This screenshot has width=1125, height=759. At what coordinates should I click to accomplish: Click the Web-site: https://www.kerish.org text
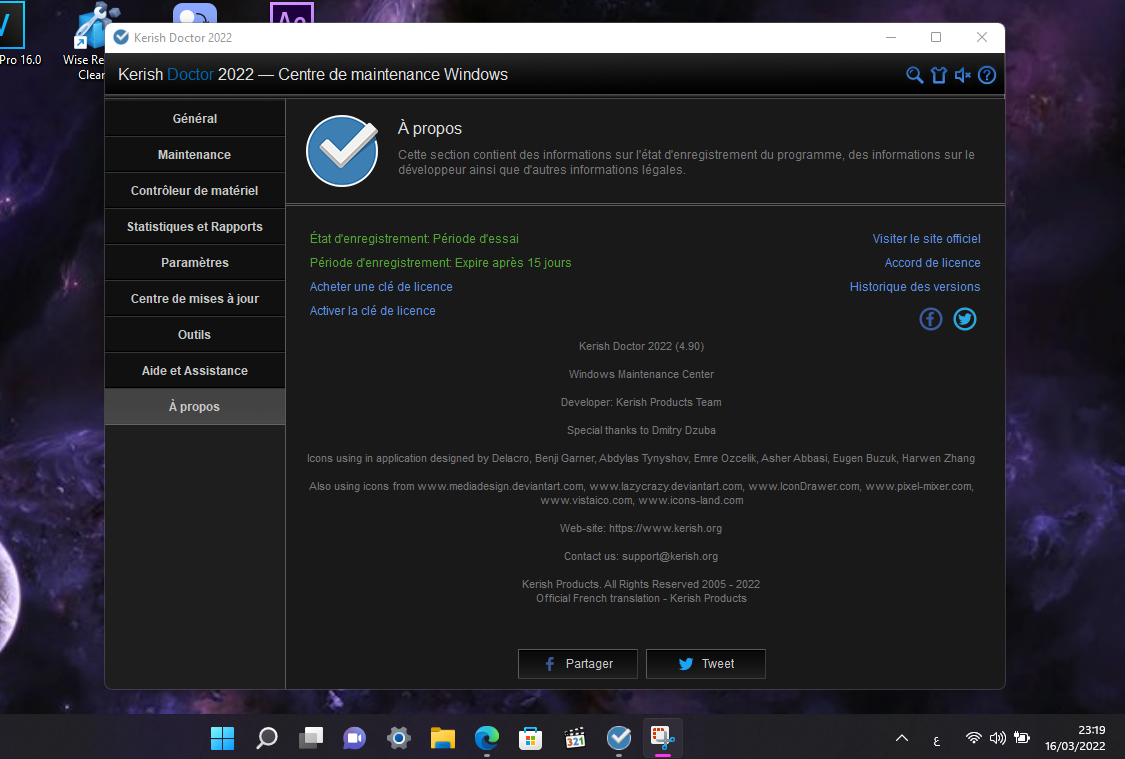point(641,528)
